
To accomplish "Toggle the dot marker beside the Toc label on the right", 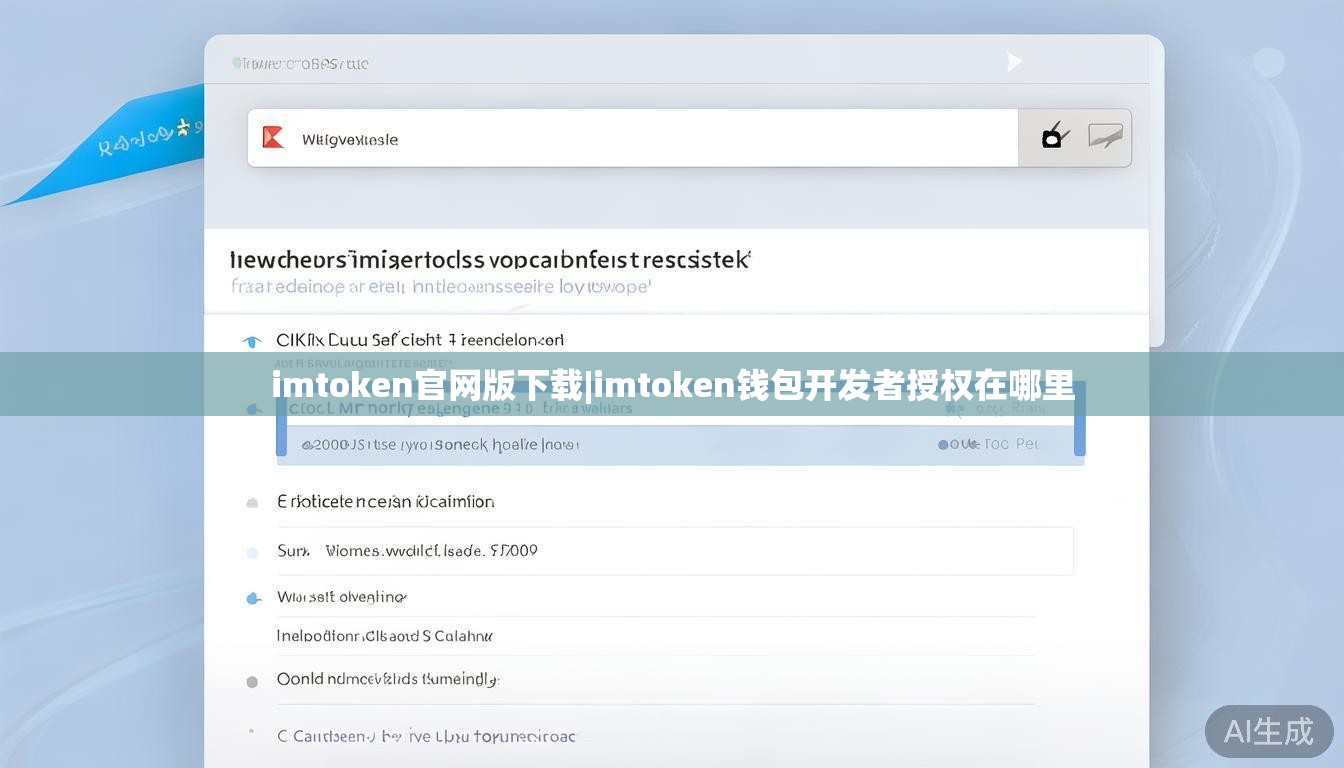I will pyautogui.click(x=942, y=444).
